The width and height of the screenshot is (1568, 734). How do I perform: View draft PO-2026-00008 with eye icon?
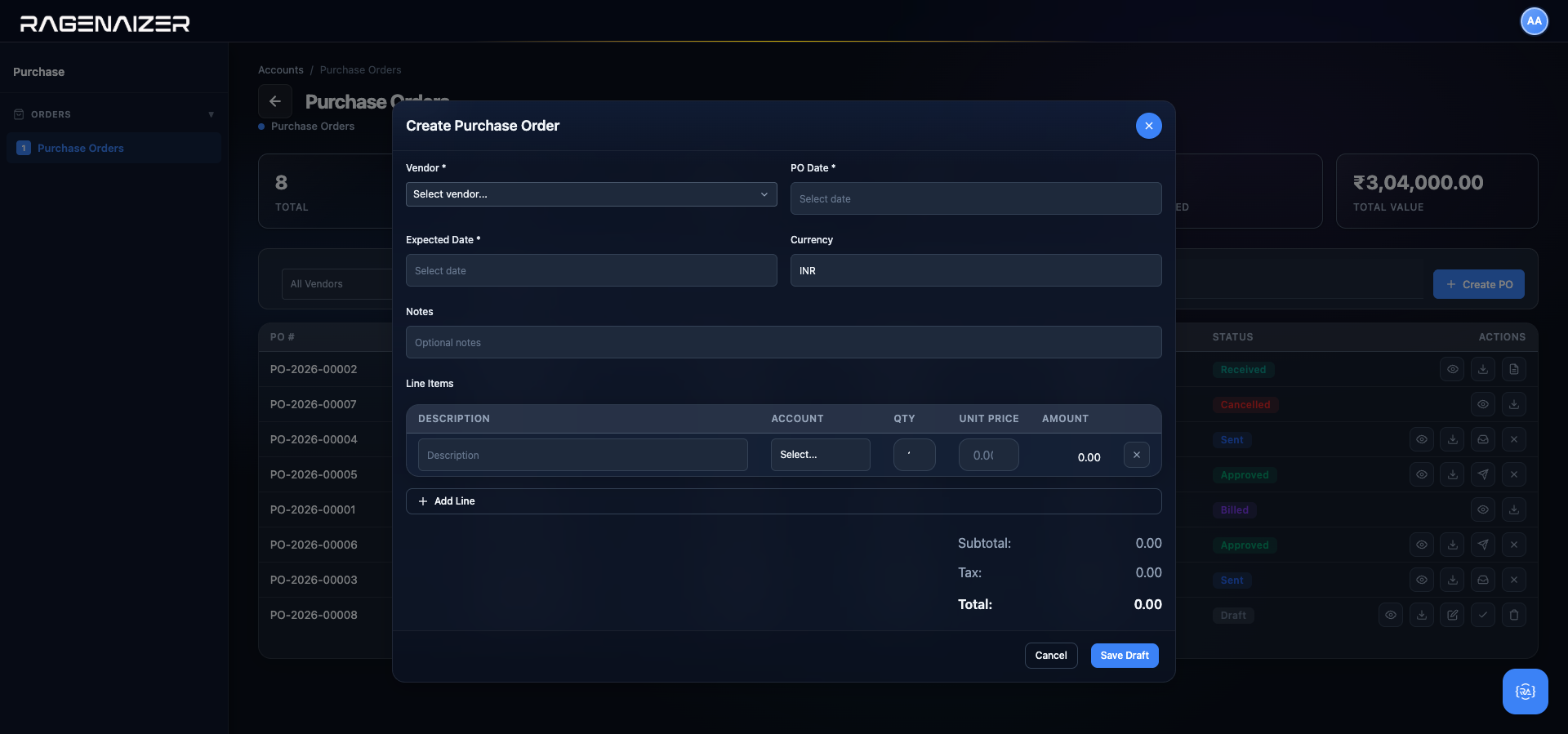[1391, 615]
